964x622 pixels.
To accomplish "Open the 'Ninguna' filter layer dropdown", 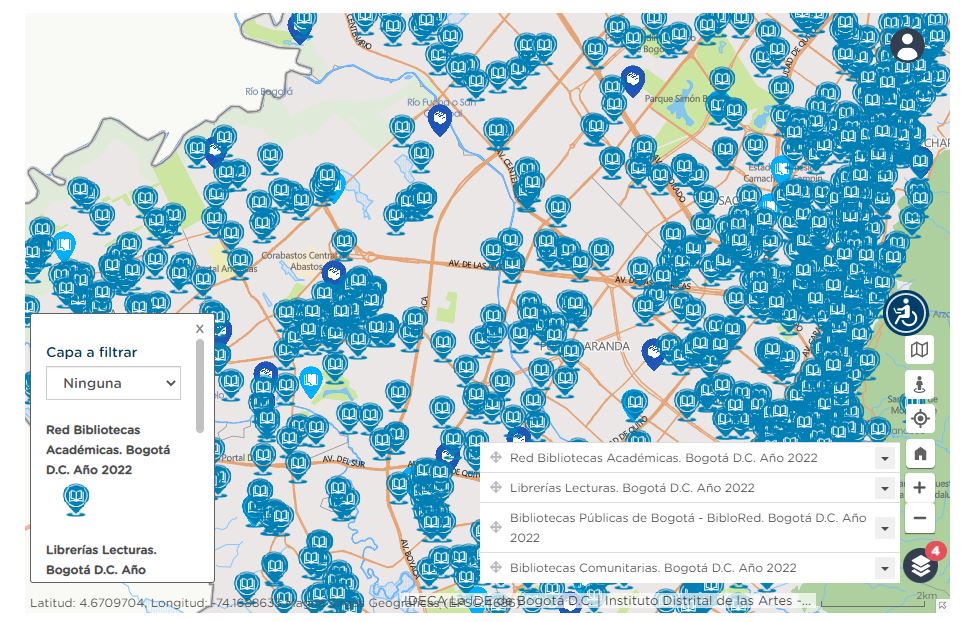I will tap(113, 383).
